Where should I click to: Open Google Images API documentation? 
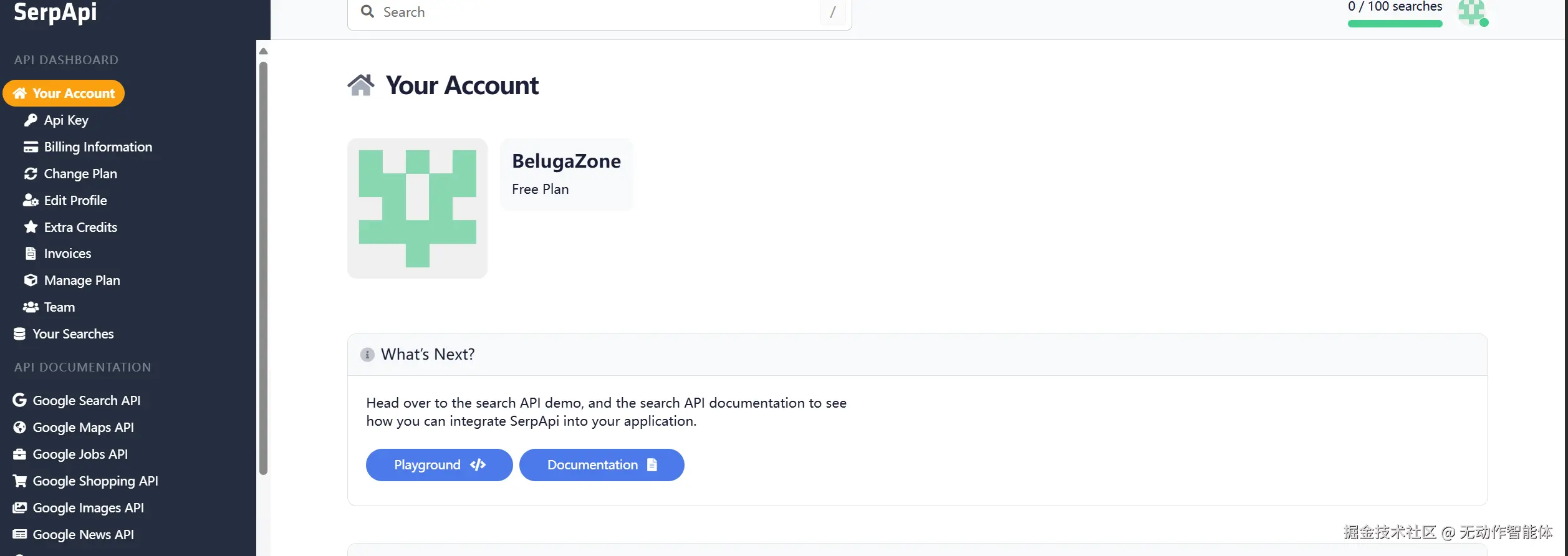click(x=88, y=508)
